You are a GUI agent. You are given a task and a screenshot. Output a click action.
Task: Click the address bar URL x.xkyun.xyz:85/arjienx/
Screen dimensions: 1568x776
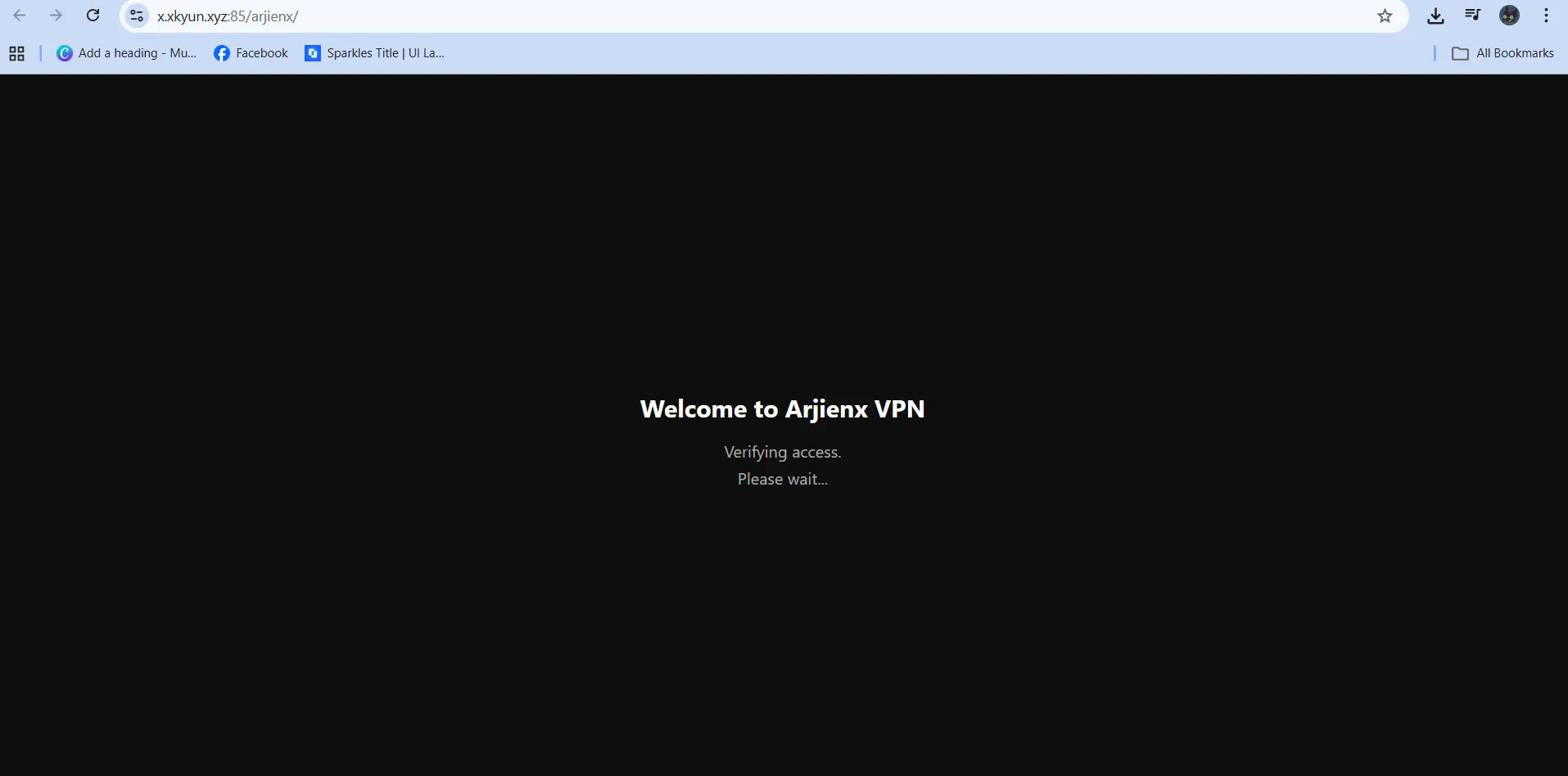(x=228, y=16)
